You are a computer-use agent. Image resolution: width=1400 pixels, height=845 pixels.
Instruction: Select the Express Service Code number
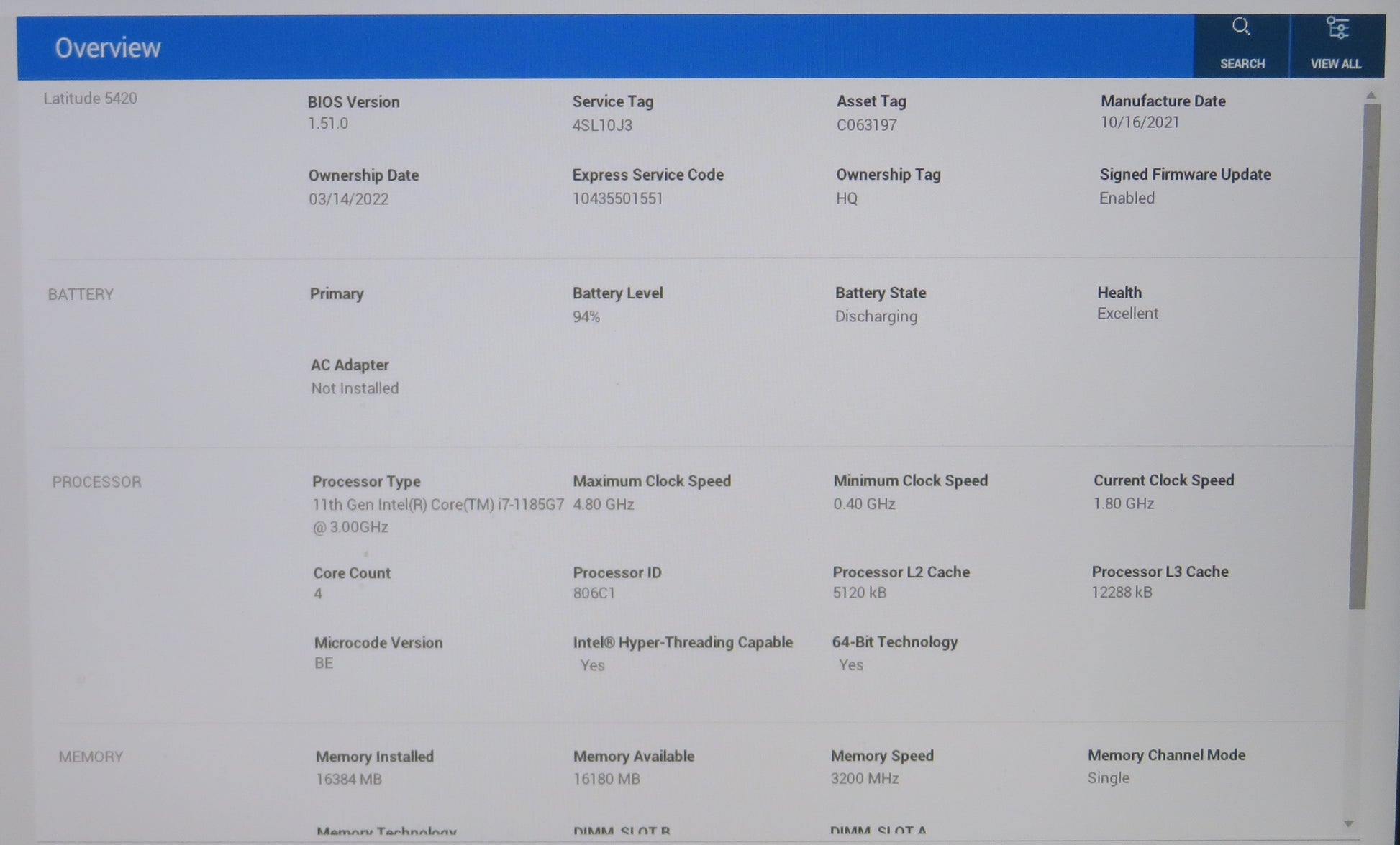pyautogui.click(x=617, y=198)
